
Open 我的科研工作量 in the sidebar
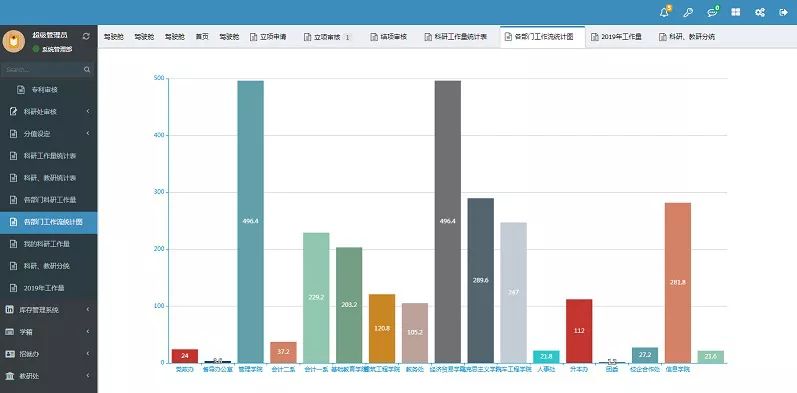49,244
